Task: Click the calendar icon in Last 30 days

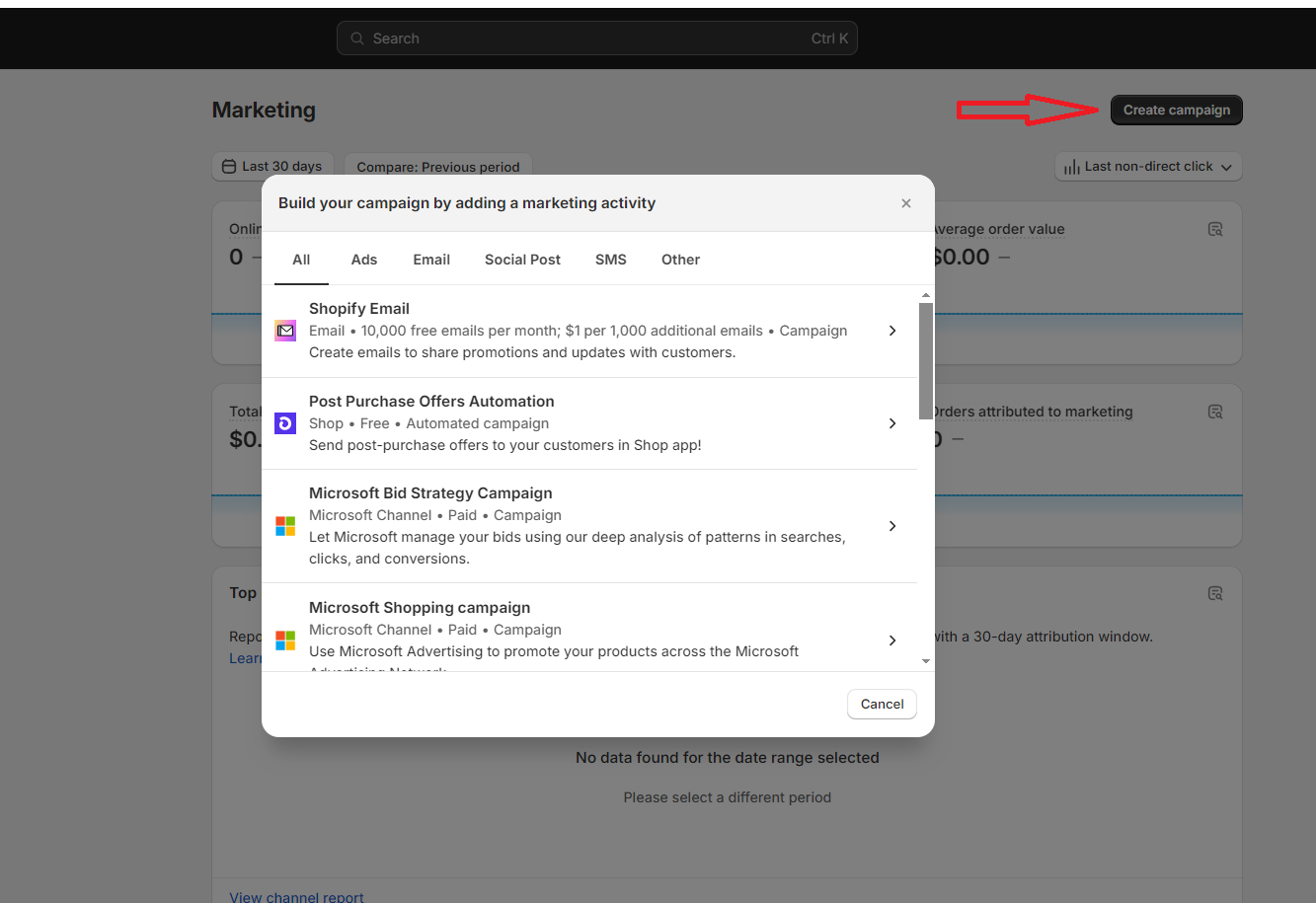Action: pos(229,167)
